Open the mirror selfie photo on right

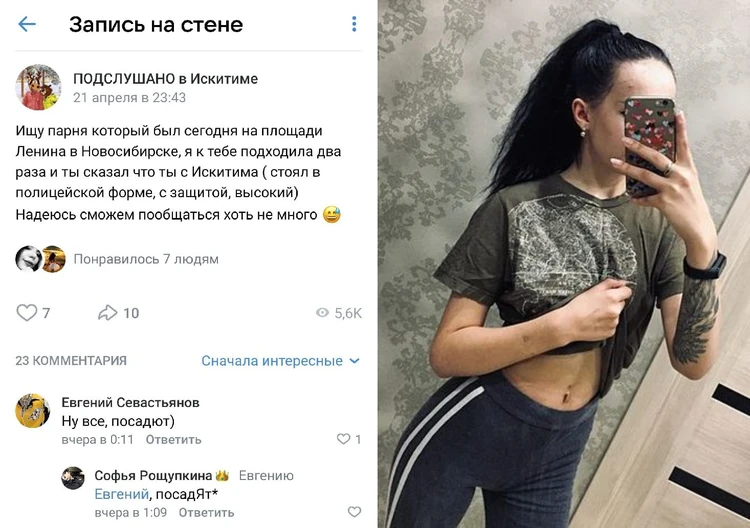point(564,264)
